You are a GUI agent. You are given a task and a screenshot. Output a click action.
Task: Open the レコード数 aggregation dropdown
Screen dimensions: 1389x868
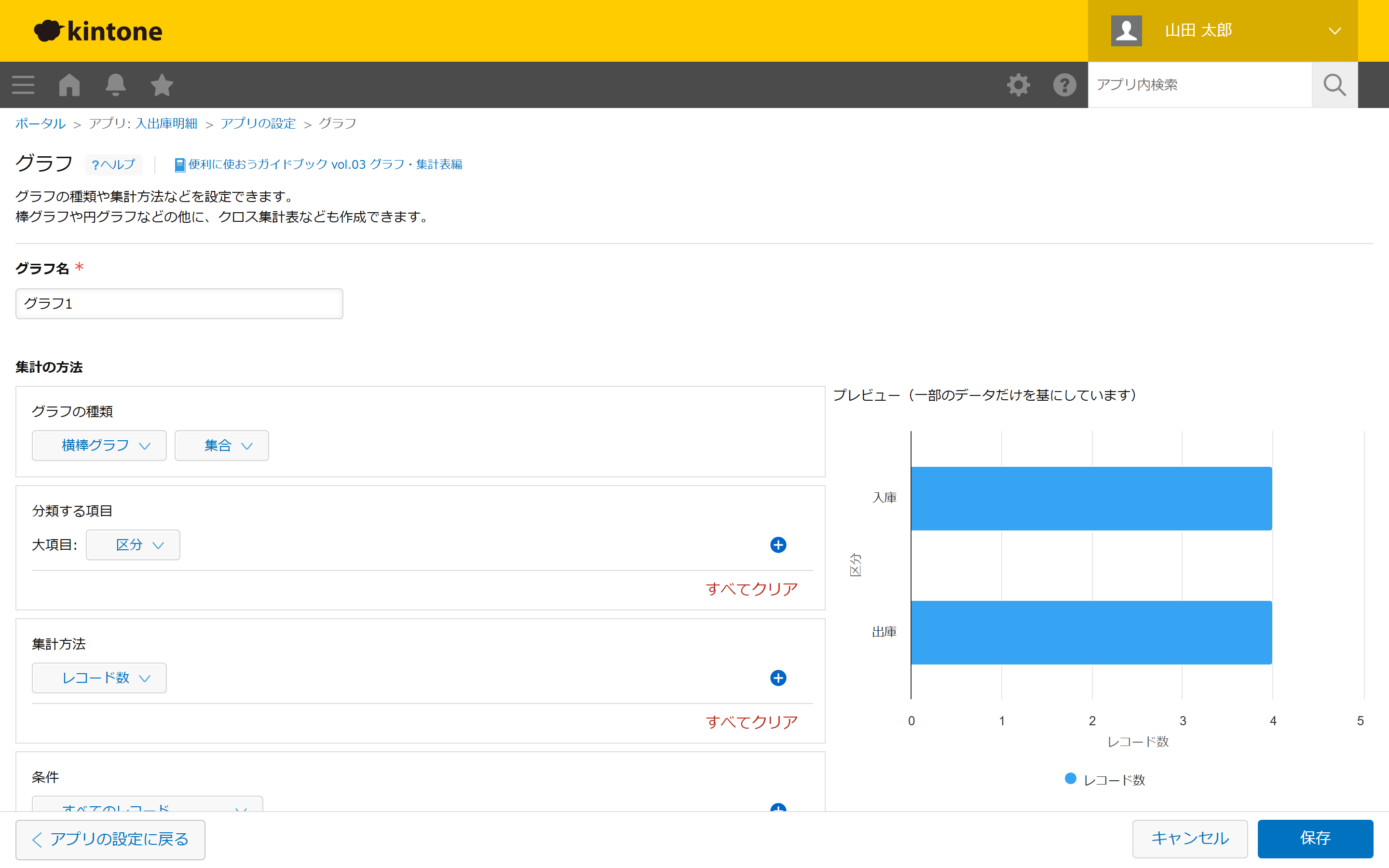(x=99, y=678)
